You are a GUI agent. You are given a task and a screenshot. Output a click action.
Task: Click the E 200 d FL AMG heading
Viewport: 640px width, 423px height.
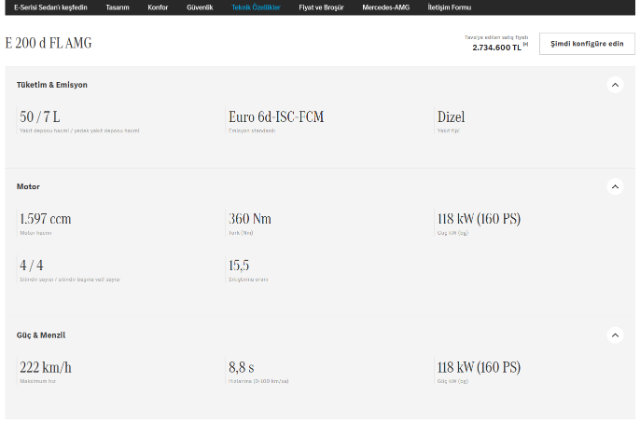click(48, 43)
